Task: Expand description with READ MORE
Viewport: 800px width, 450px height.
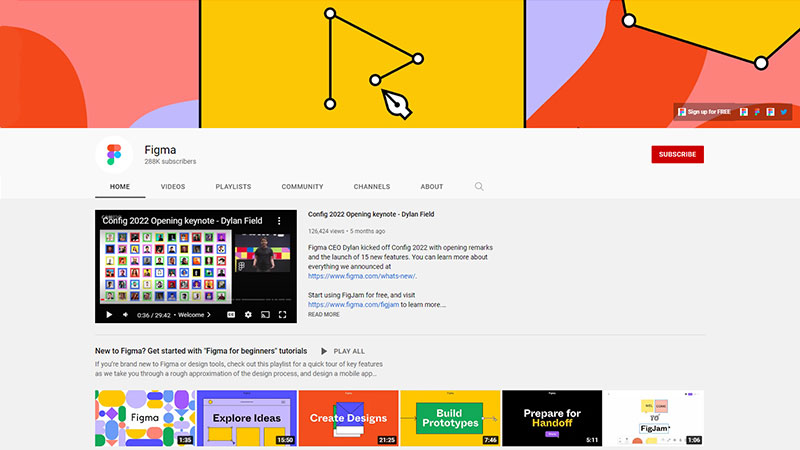Action: (x=323, y=315)
